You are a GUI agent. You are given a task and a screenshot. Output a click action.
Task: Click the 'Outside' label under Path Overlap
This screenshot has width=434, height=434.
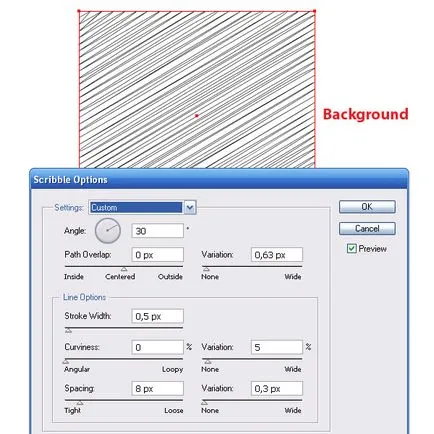pyautogui.click(x=170, y=277)
